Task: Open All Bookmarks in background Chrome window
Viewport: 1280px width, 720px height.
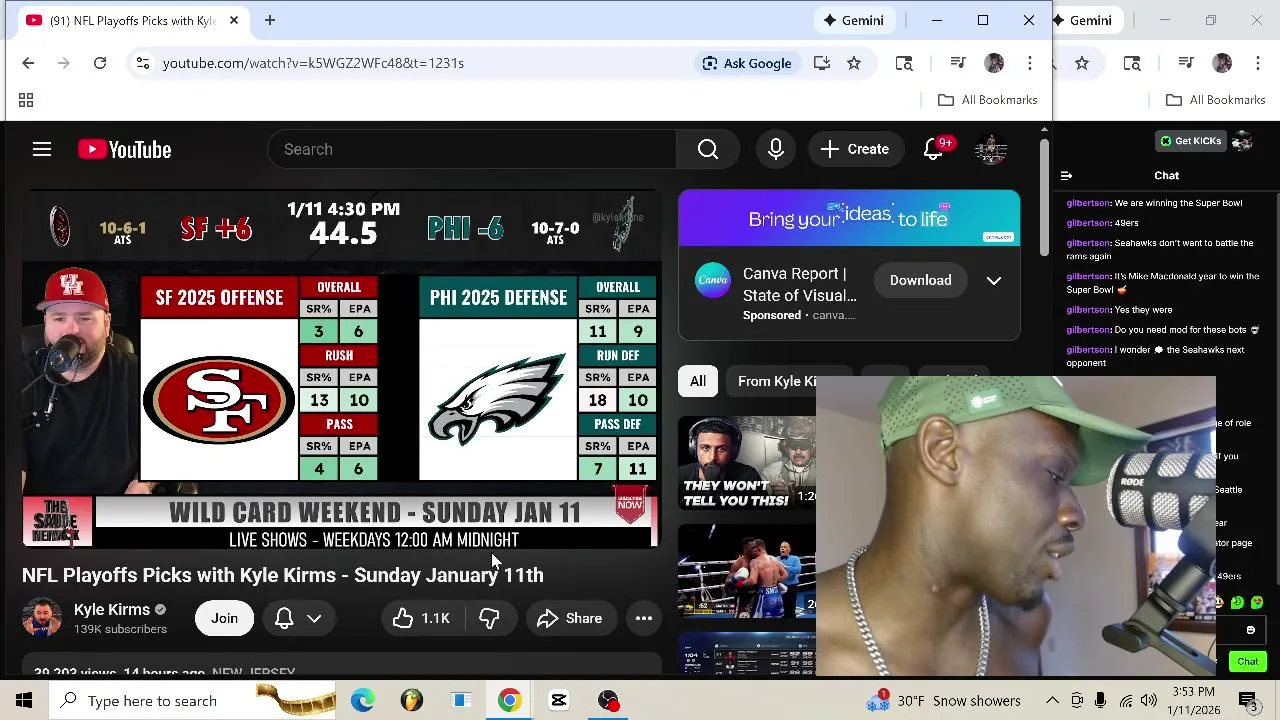Action: pyautogui.click(x=1216, y=100)
